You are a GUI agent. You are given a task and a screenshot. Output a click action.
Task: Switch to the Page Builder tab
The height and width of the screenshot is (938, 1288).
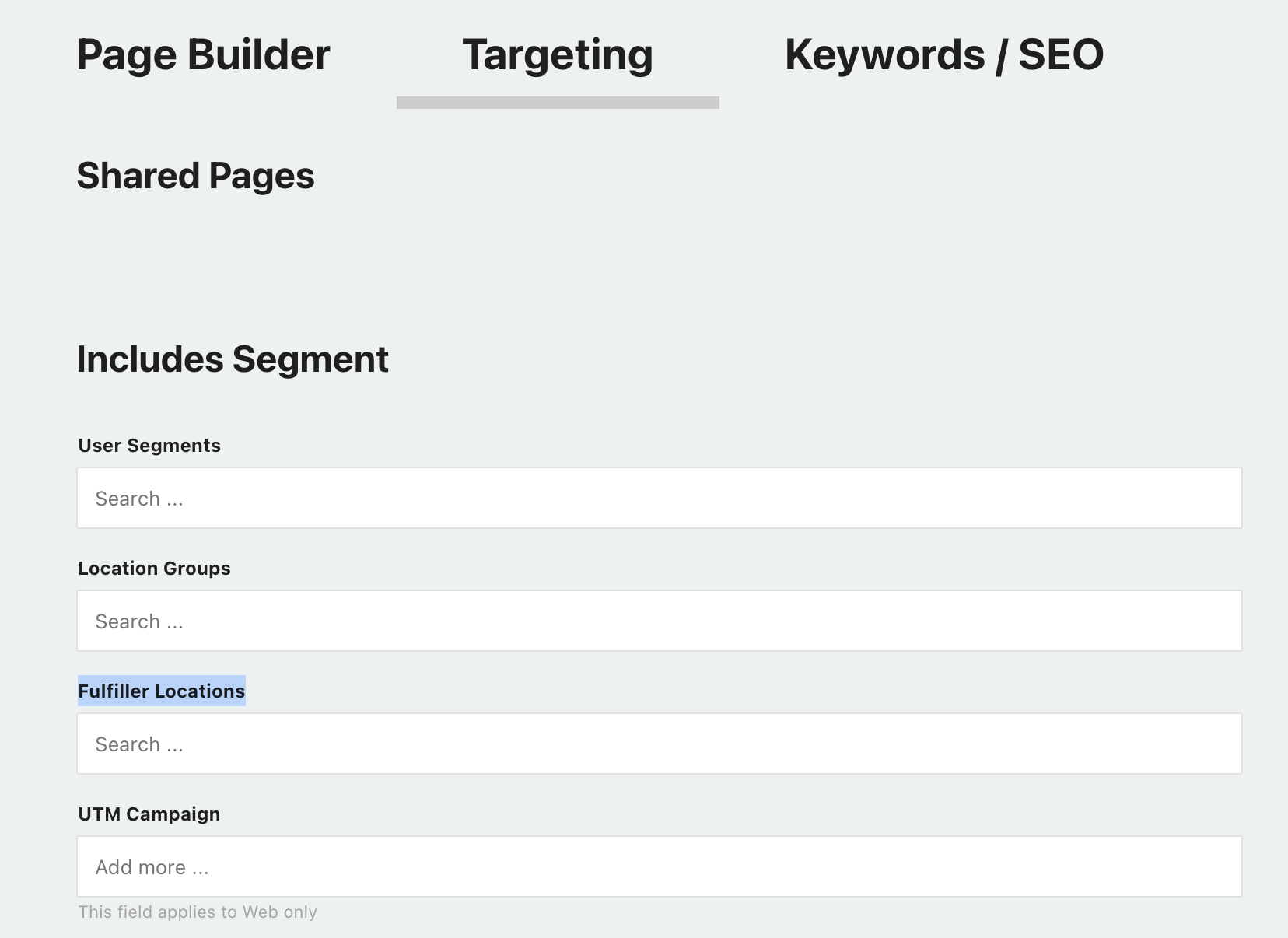tap(203, 55)
